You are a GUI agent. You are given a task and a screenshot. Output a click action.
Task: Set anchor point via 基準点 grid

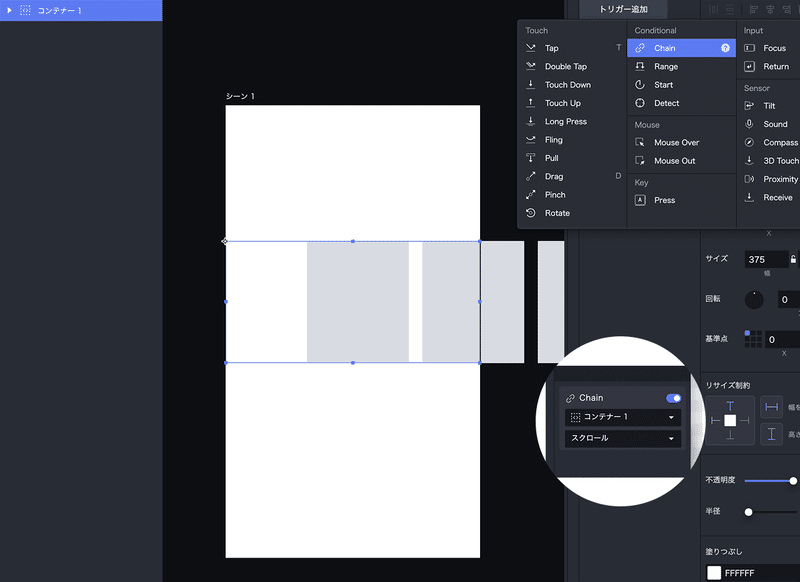(x=753, y=339)
